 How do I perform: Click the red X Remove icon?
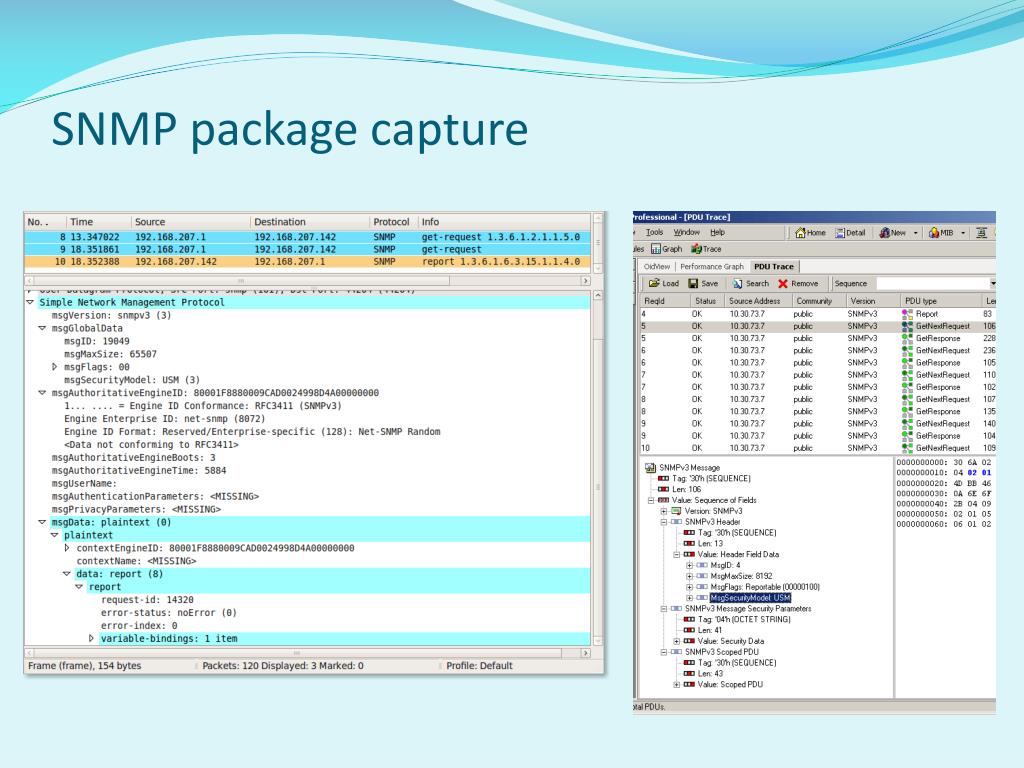coord(783,283)
